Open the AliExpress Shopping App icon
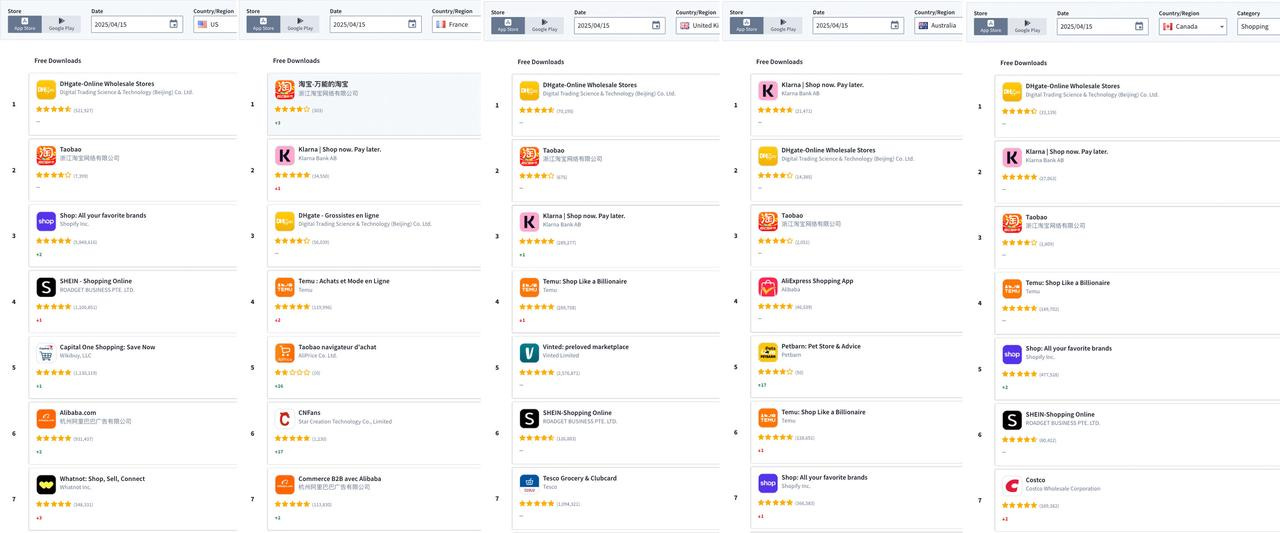The image size is (1280, 533). coord(768,287)
